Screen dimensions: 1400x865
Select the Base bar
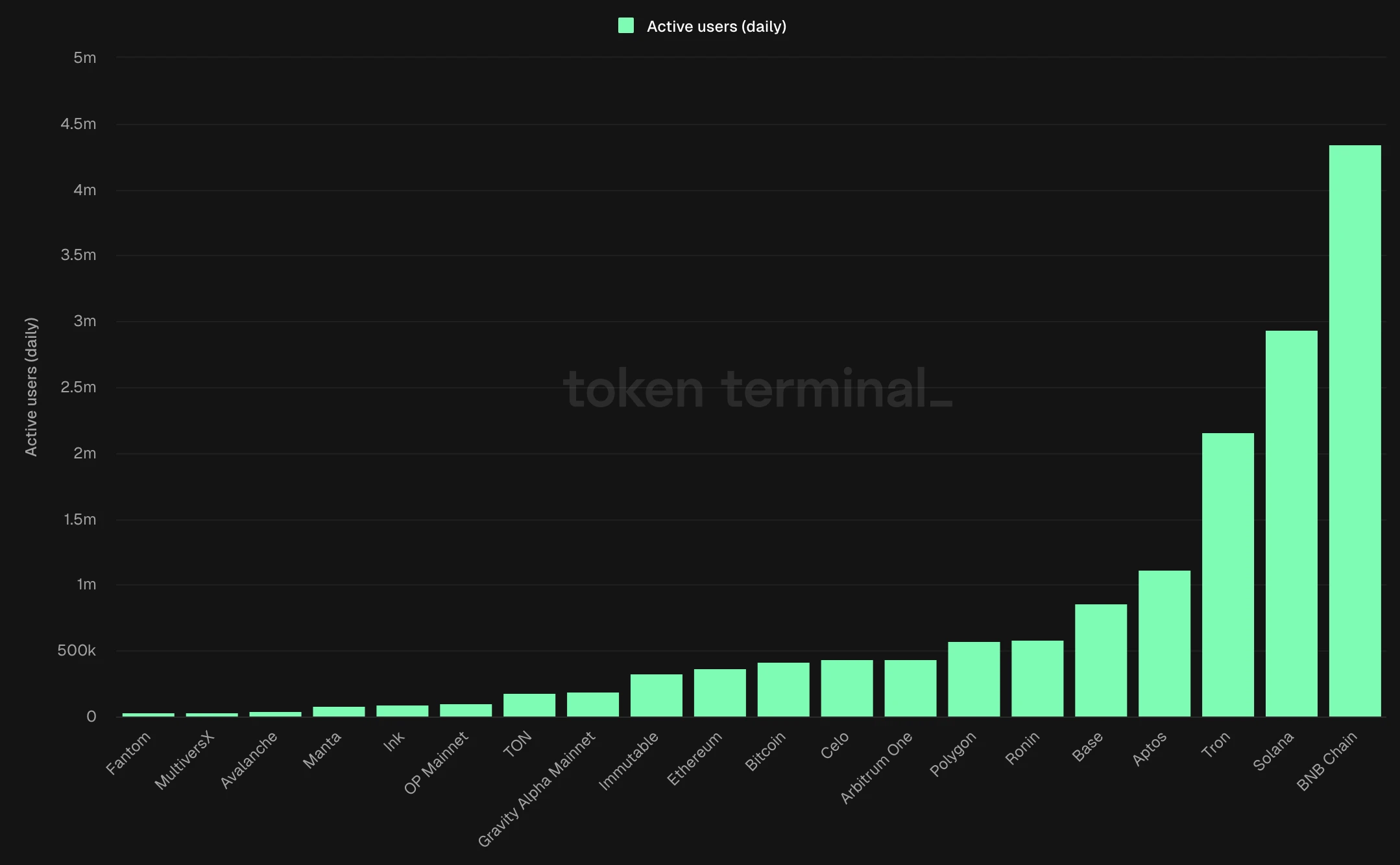[x=1100, y=660]
